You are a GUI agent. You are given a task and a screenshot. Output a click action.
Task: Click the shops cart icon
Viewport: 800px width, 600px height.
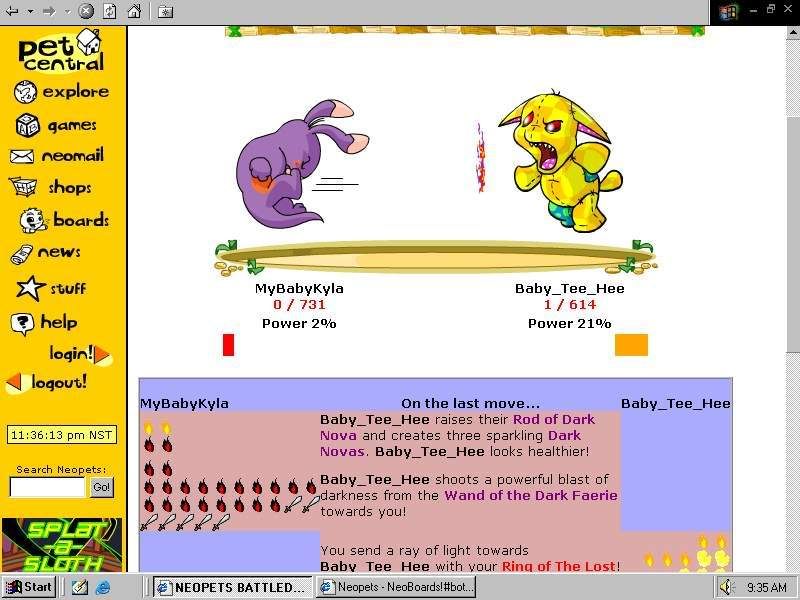coord(23,187)
